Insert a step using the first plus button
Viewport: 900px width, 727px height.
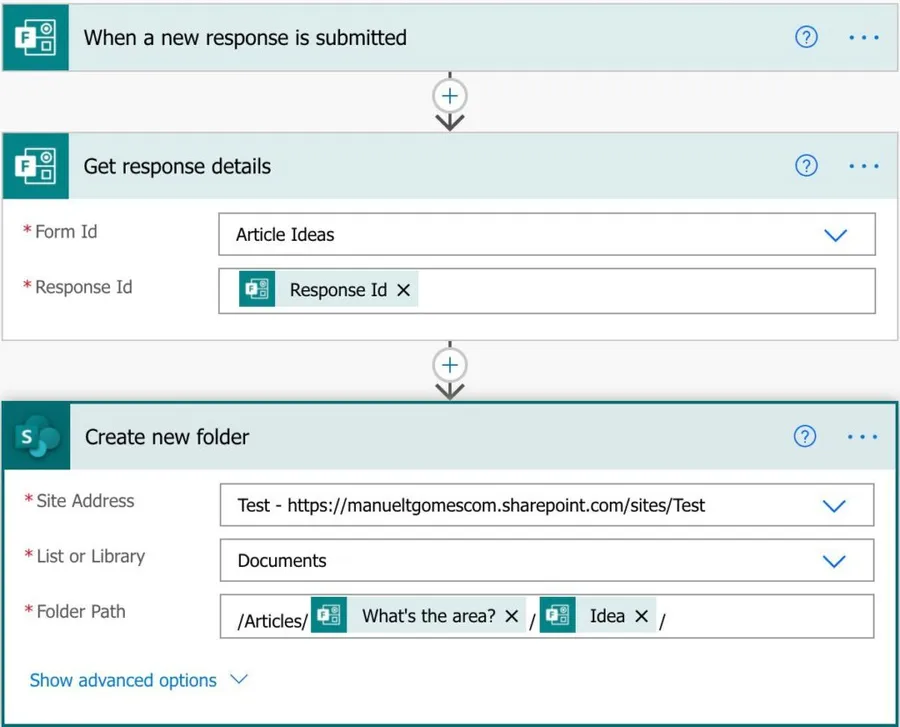[450, 96]
